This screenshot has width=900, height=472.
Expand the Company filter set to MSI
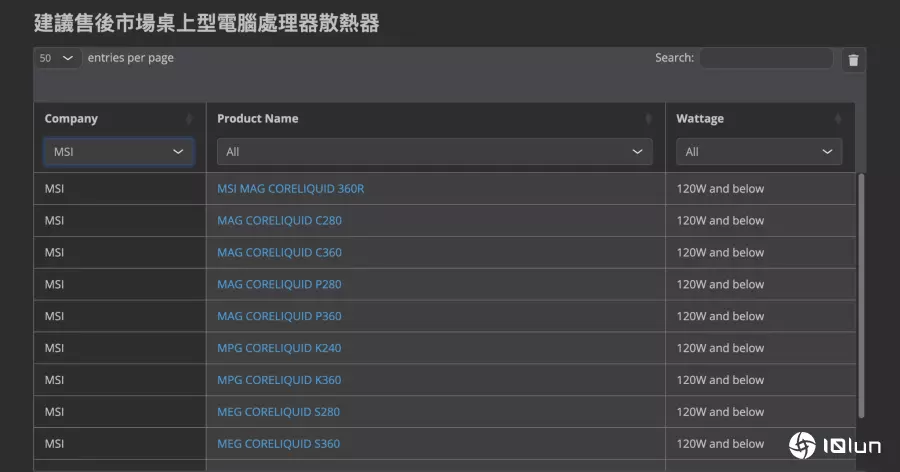click(x=119, y=152)
